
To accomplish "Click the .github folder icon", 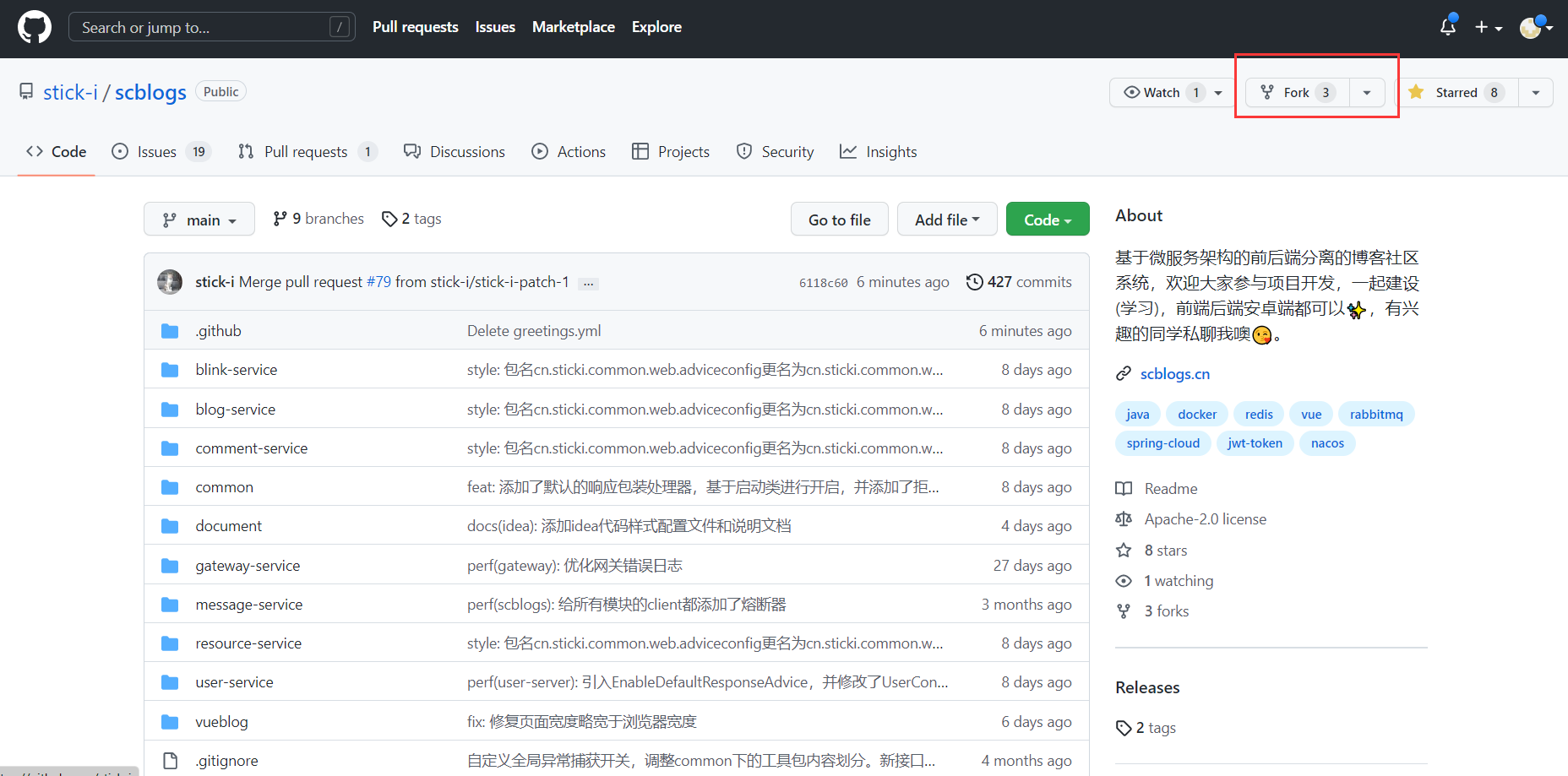I will [170, 331].
